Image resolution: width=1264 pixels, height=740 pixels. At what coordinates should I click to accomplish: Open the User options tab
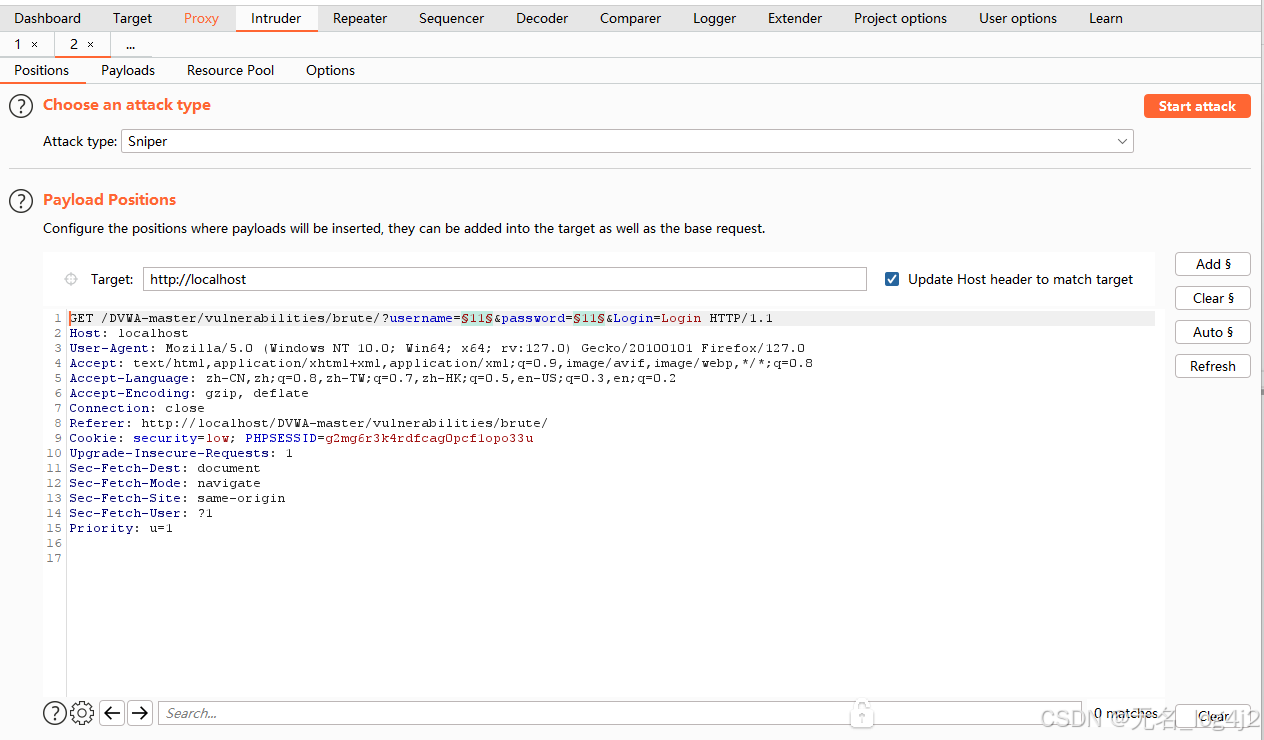click(1018, 18)
